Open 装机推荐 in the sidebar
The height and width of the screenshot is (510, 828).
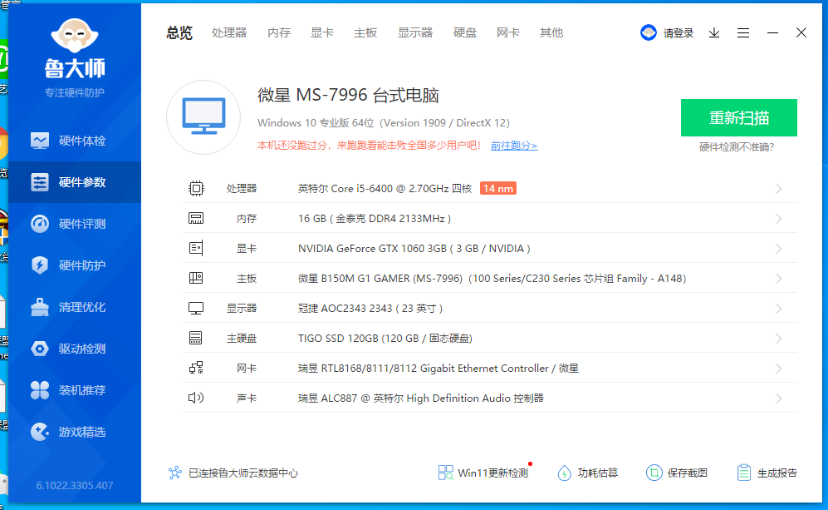[74, 390]
